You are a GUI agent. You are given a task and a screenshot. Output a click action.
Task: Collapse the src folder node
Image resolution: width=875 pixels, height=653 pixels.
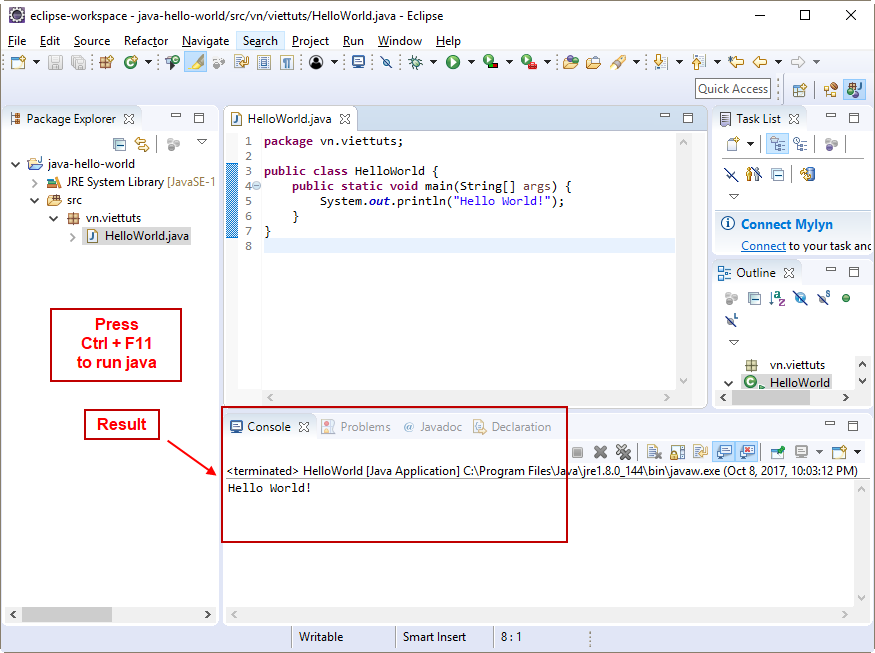(35, 200)
